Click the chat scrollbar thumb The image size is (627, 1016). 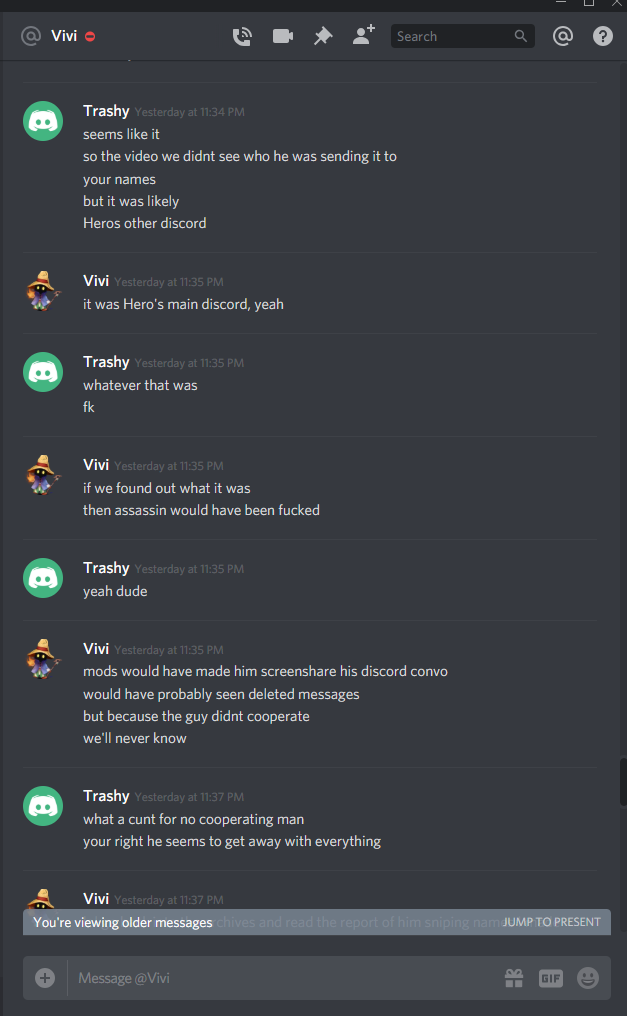623,782
